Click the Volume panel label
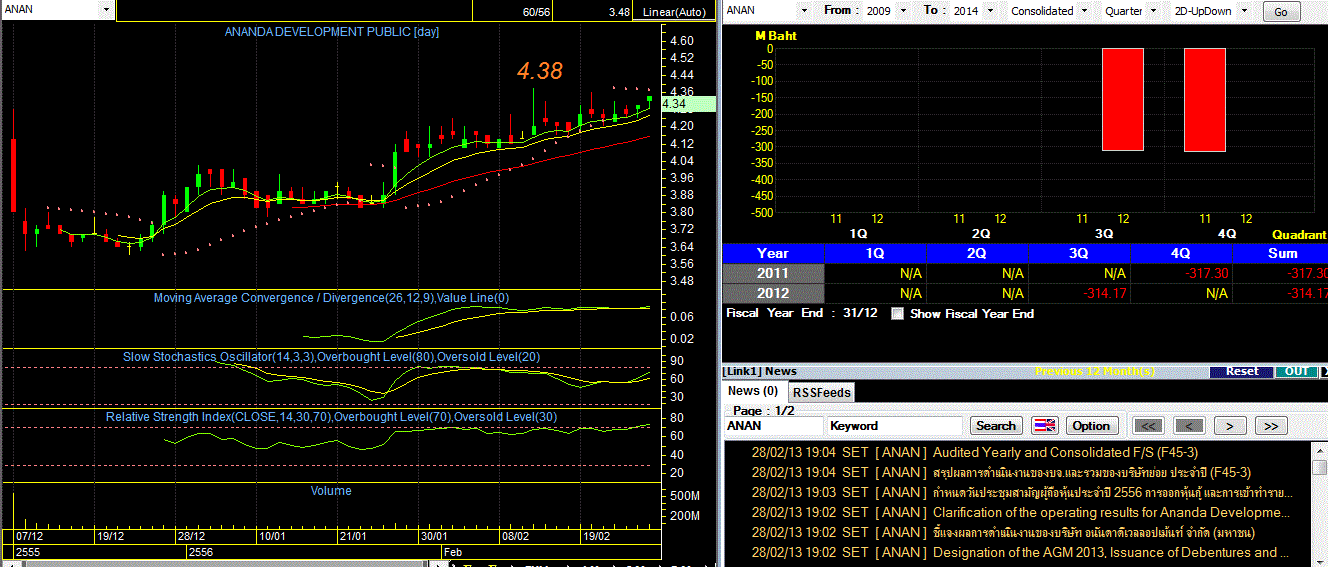 [x=331, y=491]
